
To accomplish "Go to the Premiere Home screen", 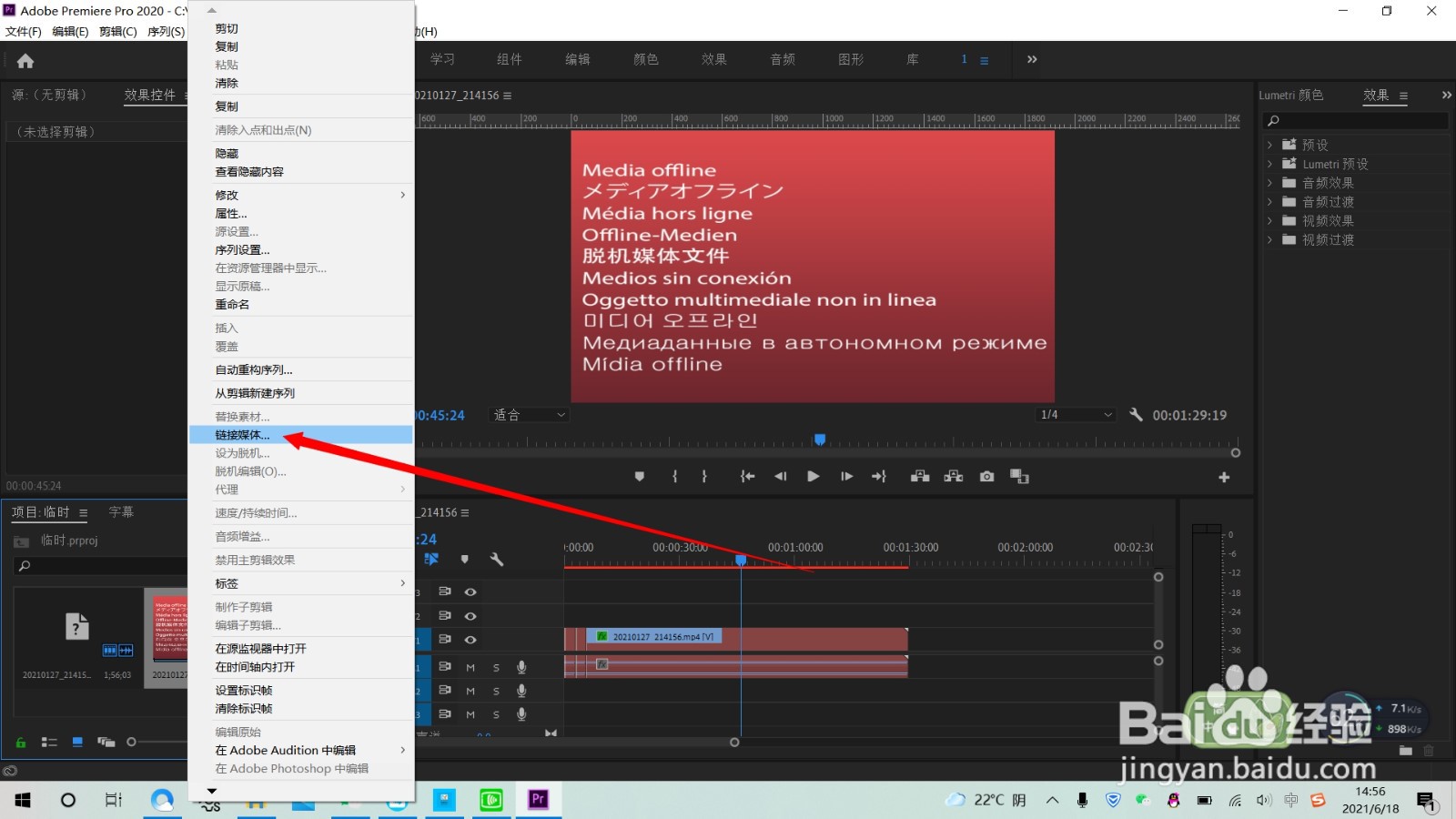I will tap(25, 61).
